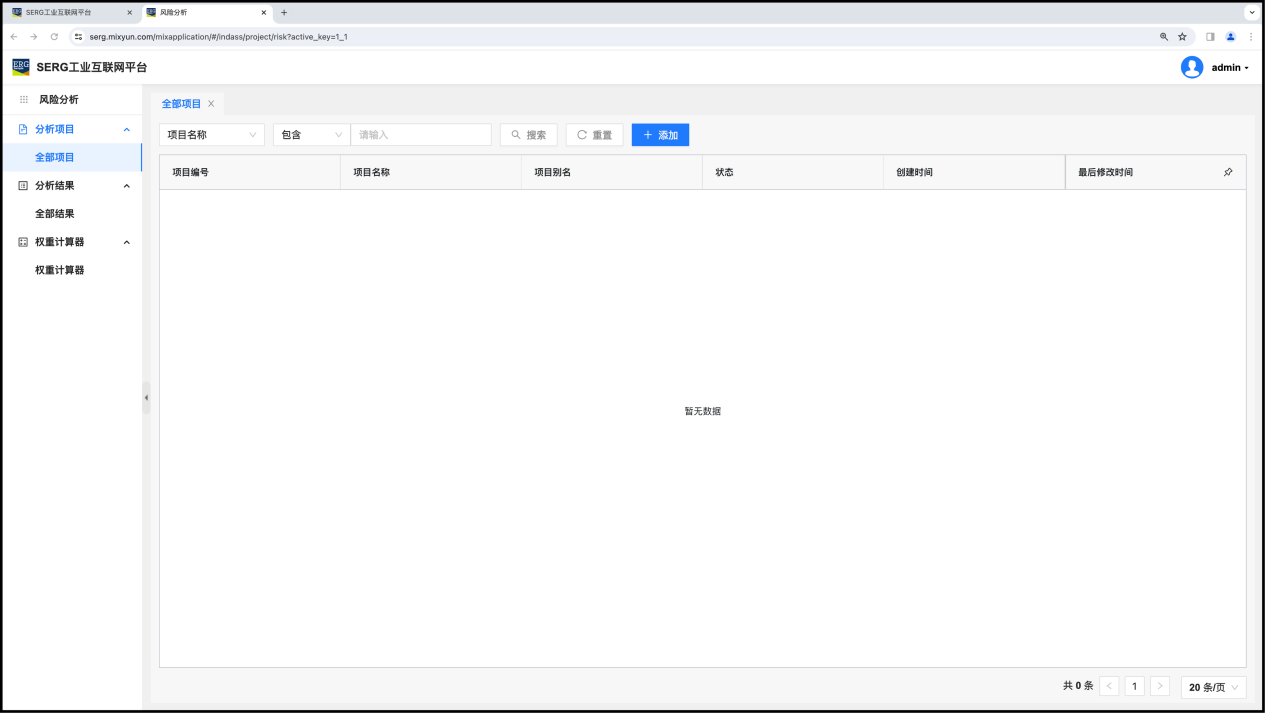Image resolution: width=1265 pixels, height=713 pixels.
Task: Click the grid icon beside 风险分析
Action: (24, 100)
